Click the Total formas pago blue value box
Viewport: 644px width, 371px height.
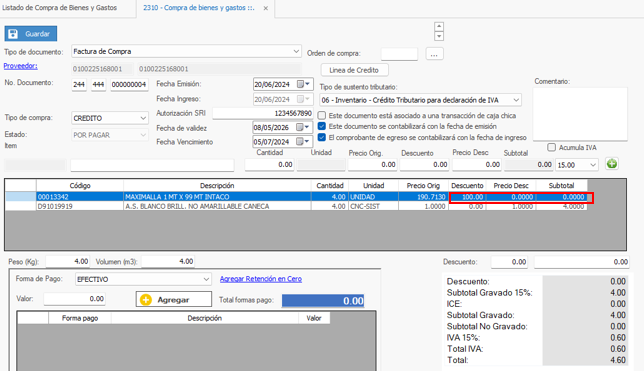click(x=323, y=301)
